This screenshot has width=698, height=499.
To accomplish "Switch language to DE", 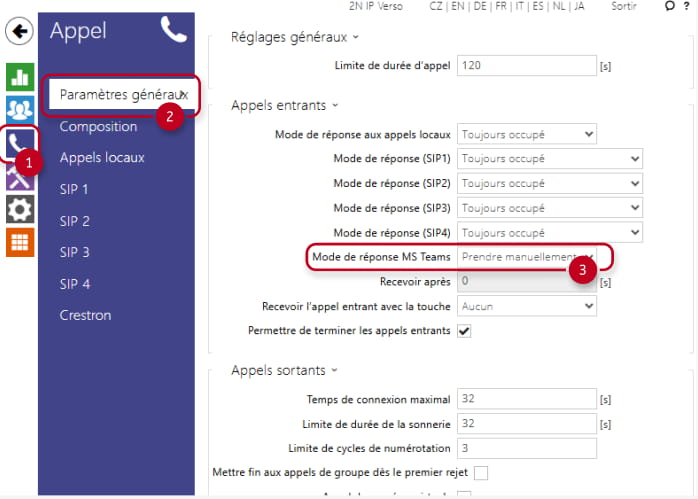I will pyautogui.click(x=480, y=6).
